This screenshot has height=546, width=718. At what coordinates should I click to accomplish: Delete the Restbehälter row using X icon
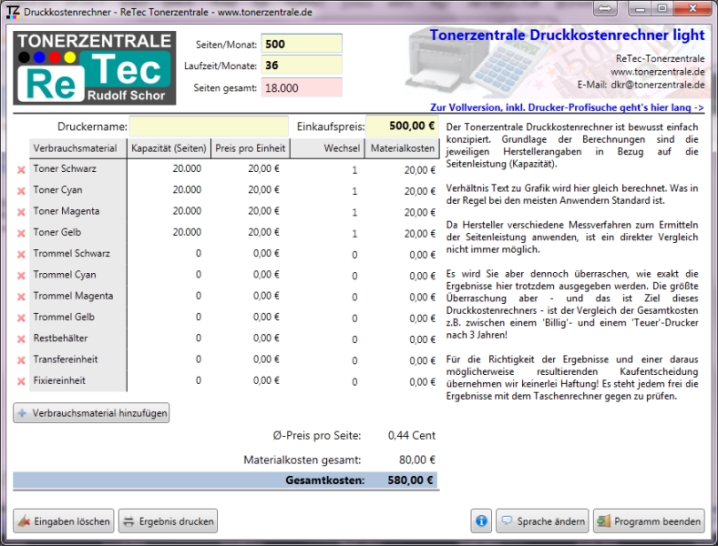coord(21,339)
